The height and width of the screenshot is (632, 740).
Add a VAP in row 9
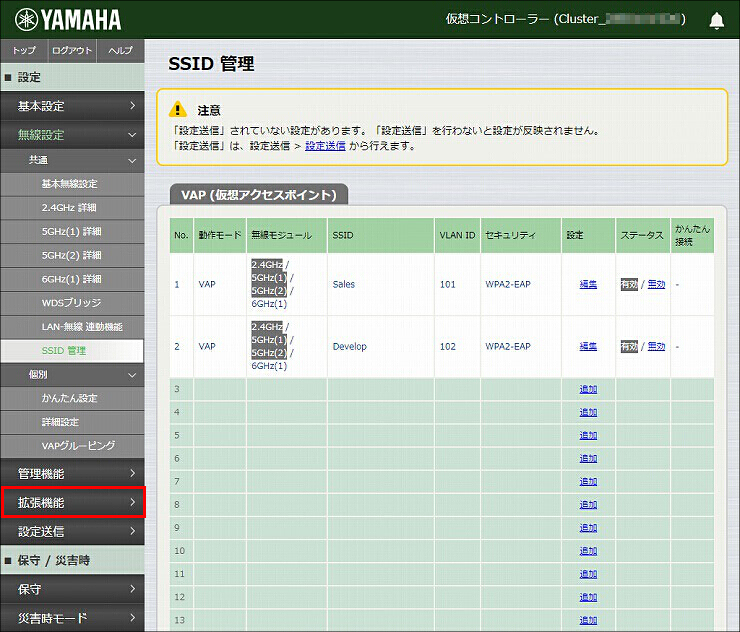[x=588, y=528]
